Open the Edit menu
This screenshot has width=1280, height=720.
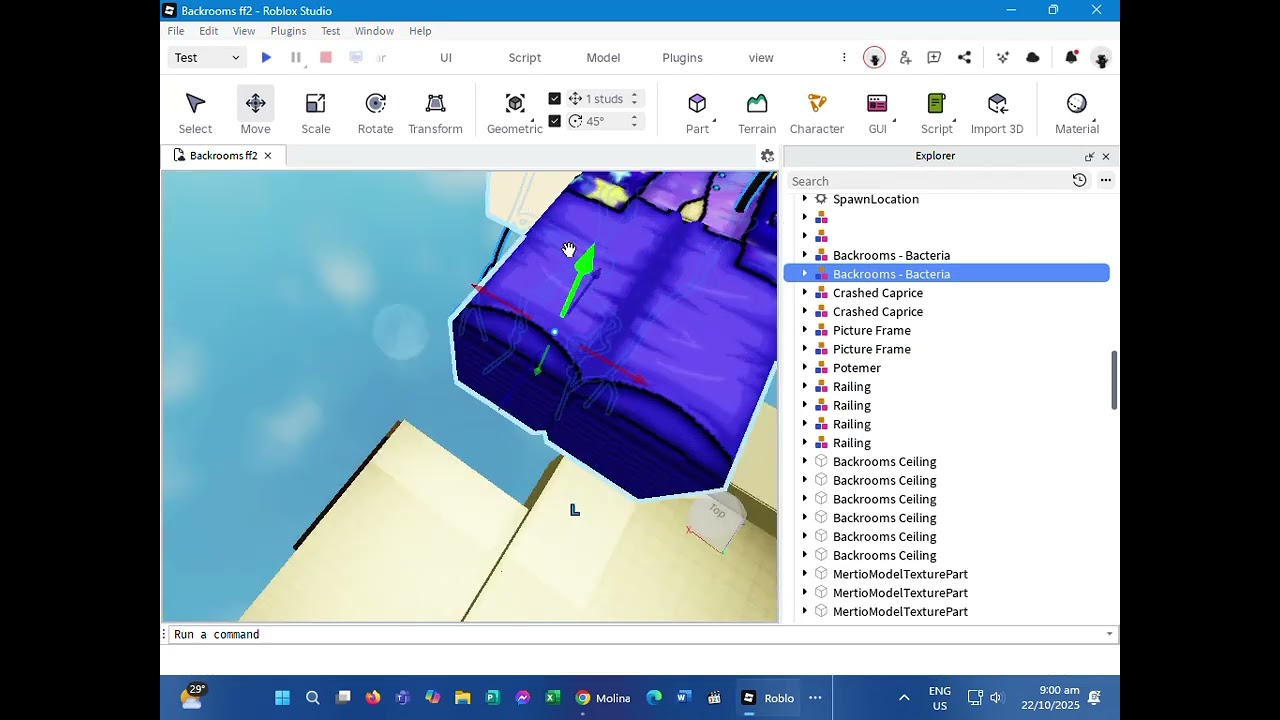click(208, 31)
